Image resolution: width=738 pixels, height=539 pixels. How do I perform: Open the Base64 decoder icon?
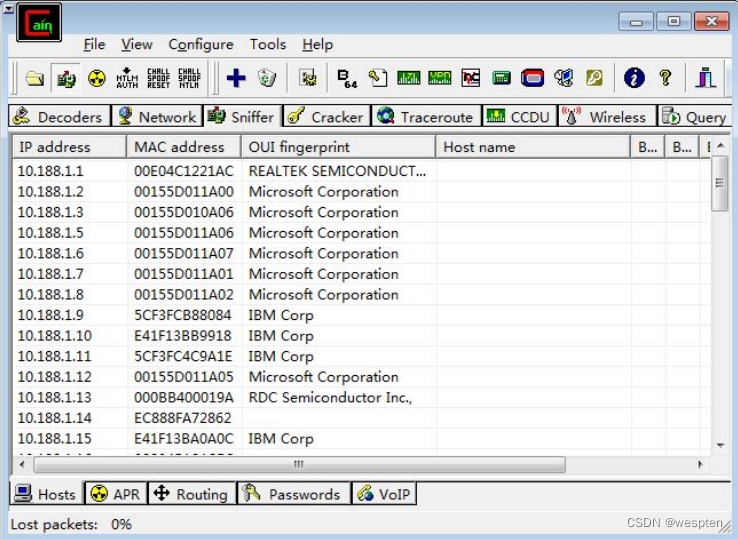(x=347, y=79)
